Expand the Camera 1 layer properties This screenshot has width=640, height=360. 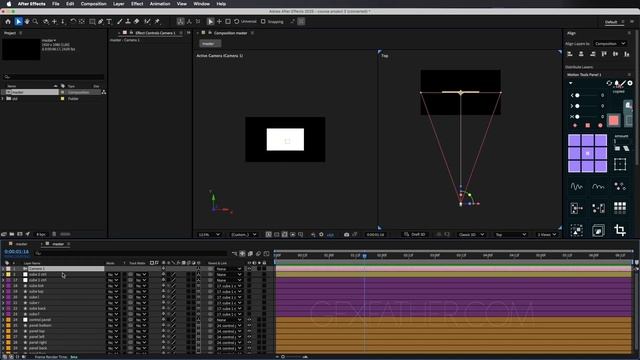[x=3, y=269]
